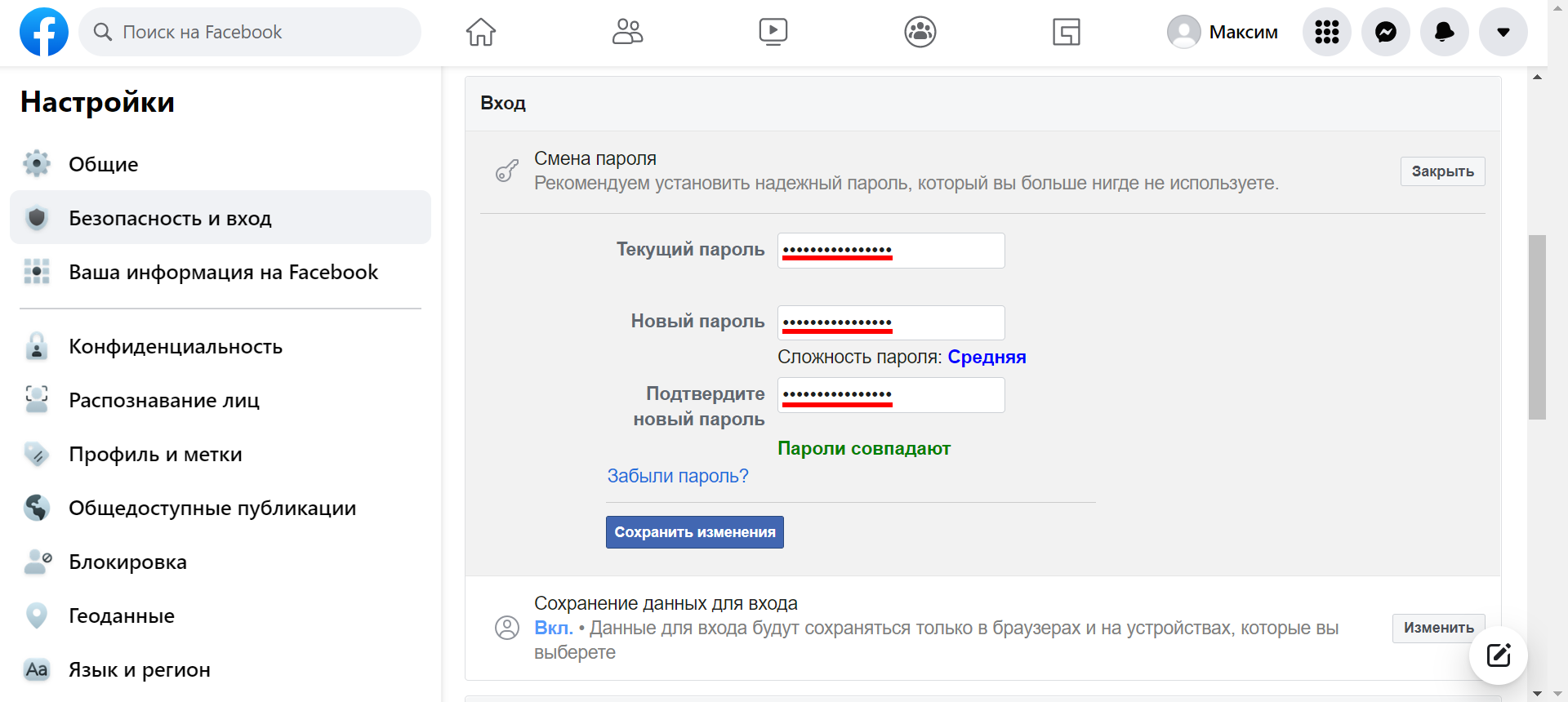Open the notifications bell icon
The width and height of the screenshot is (1568, 702).
point(1445,32)
